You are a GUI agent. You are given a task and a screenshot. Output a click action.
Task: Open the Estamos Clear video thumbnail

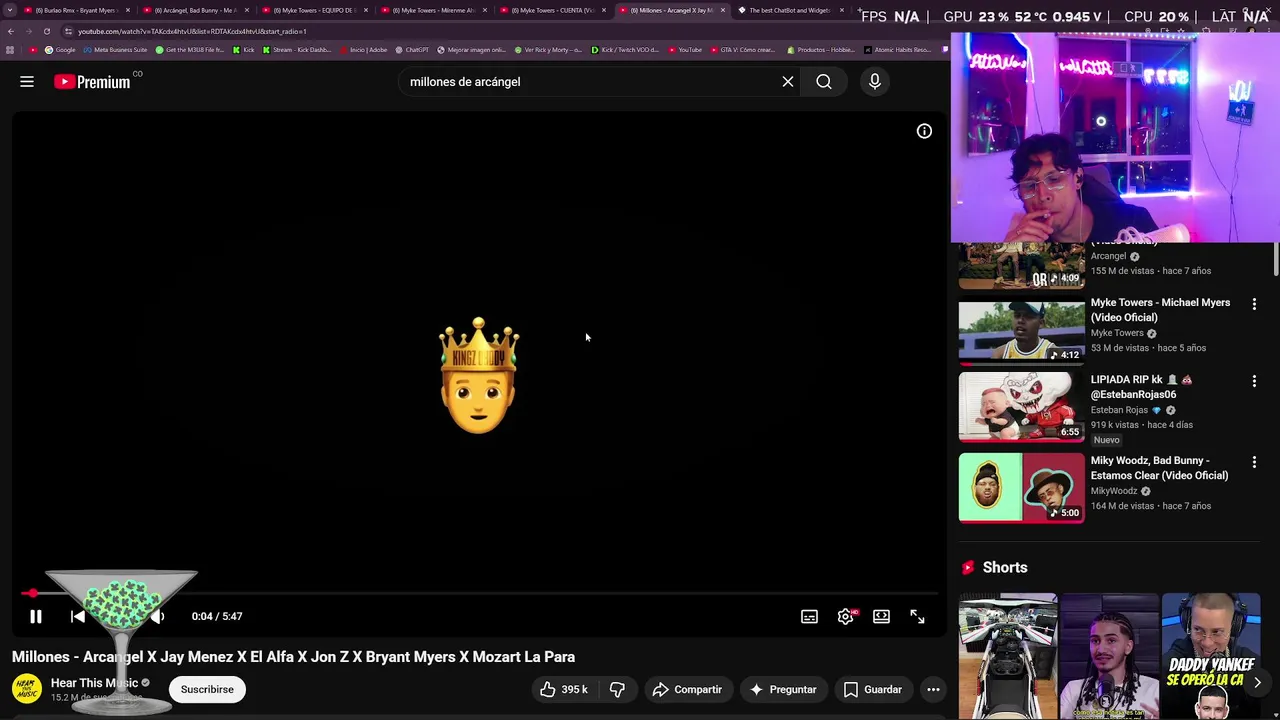[1021, 488]
